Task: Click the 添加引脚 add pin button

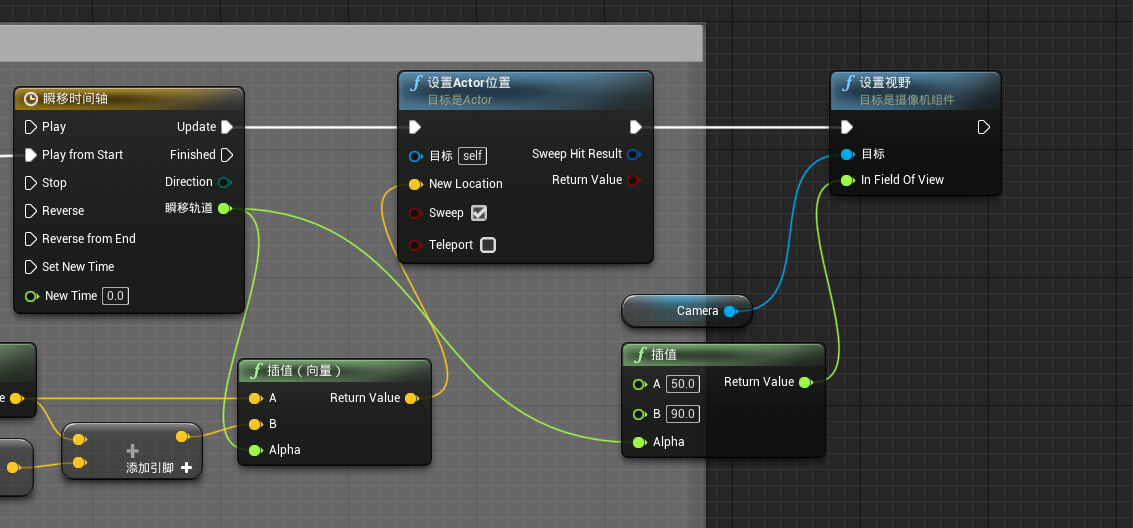Action: point(159,468)
